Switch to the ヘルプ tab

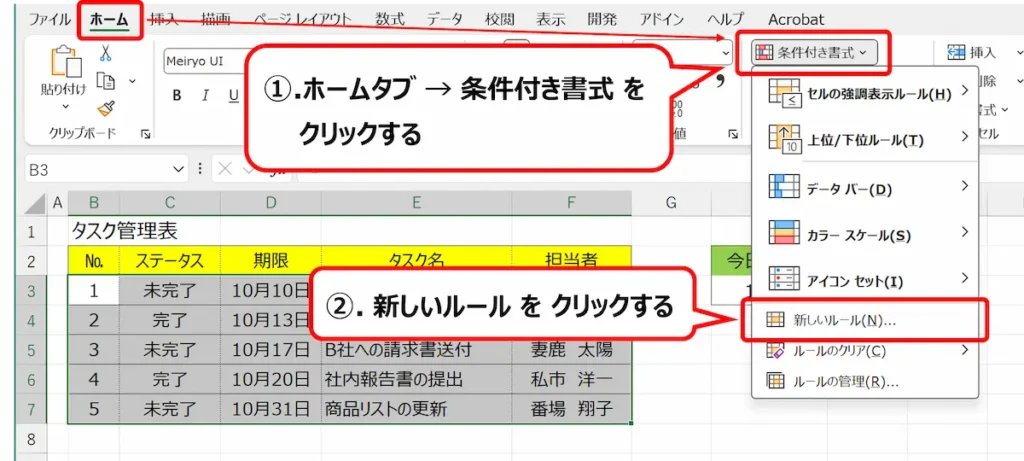point(724,19)
